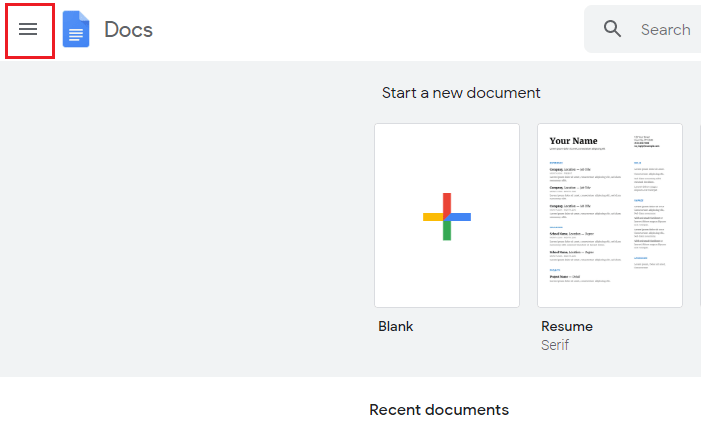Screen dimensions: 701x432
Task: Click the partially visible template at right edge
Action: [x=699, y=215]
